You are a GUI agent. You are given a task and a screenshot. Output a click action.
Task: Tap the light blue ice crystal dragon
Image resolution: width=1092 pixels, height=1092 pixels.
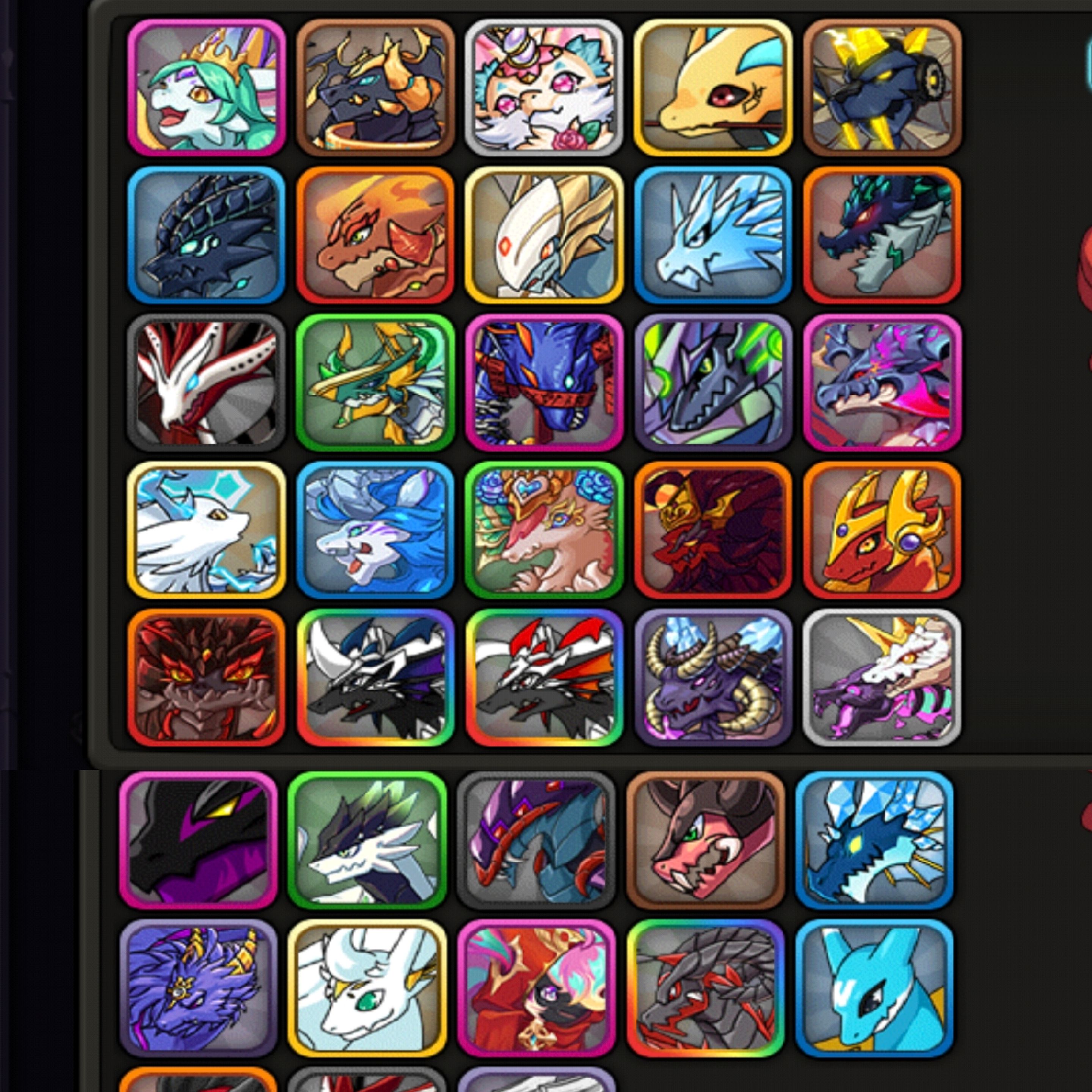point(713,235)
